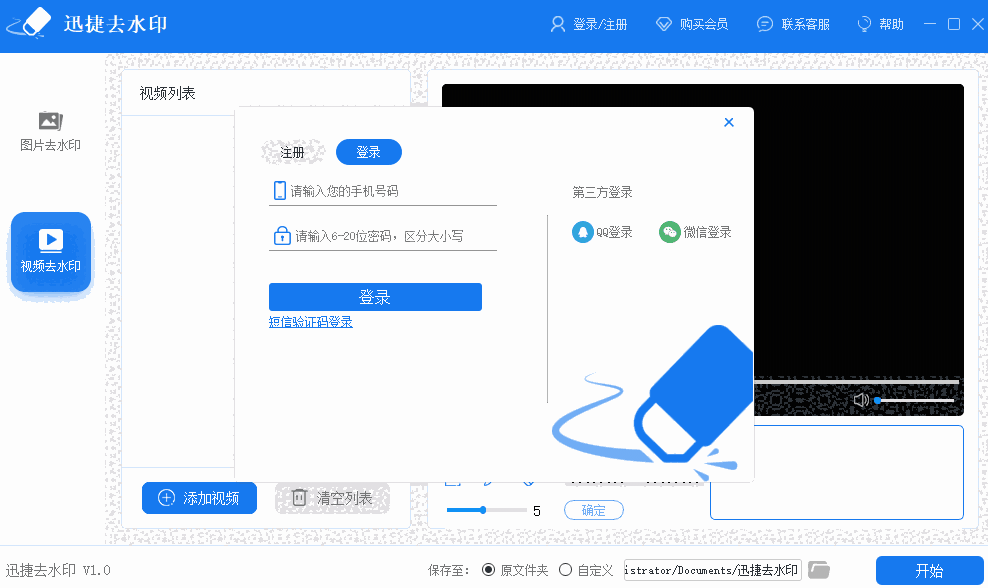The width and height of the screenshot is (988, 588).
Task: Click the folder browse icon beside save path
Action: pos(820,568)
